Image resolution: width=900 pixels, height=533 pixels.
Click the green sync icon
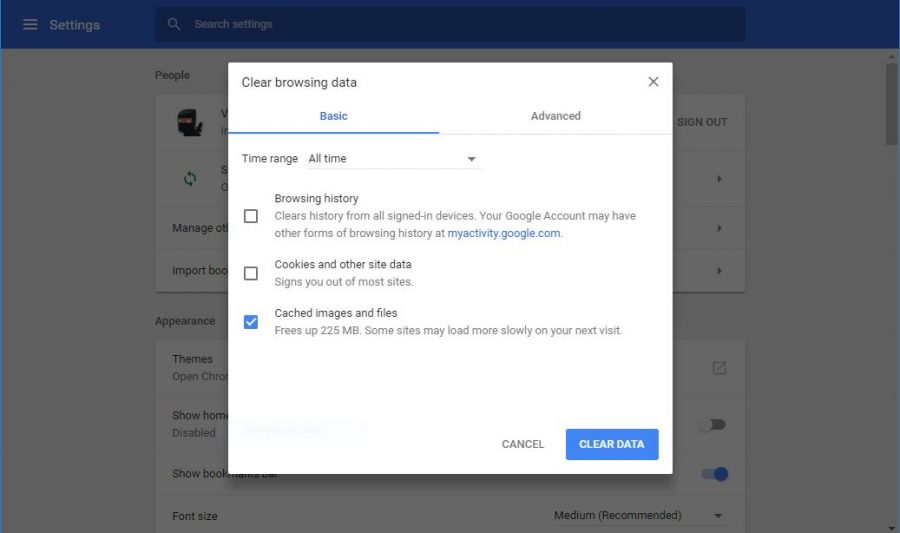pos(190,179)
